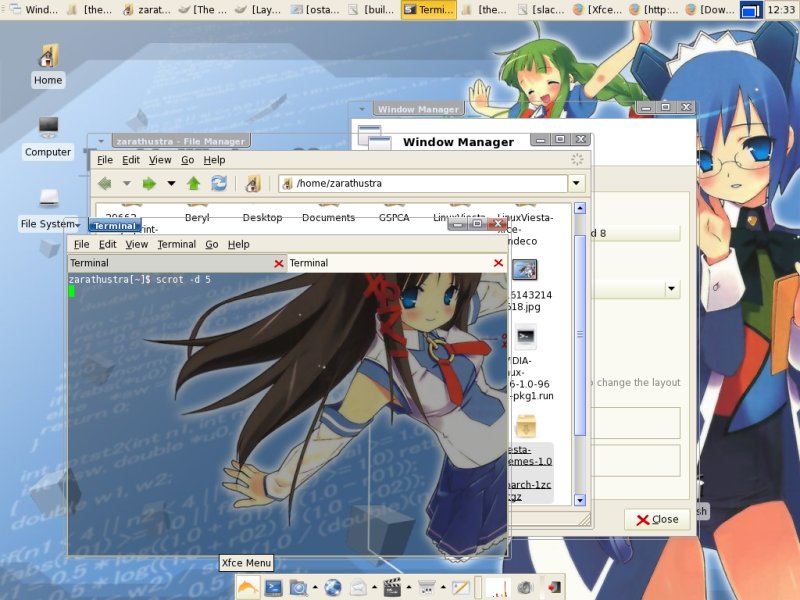Open the Terminal menu in the terminal window
Screen dimensions: 800x600
pos(177,244)
